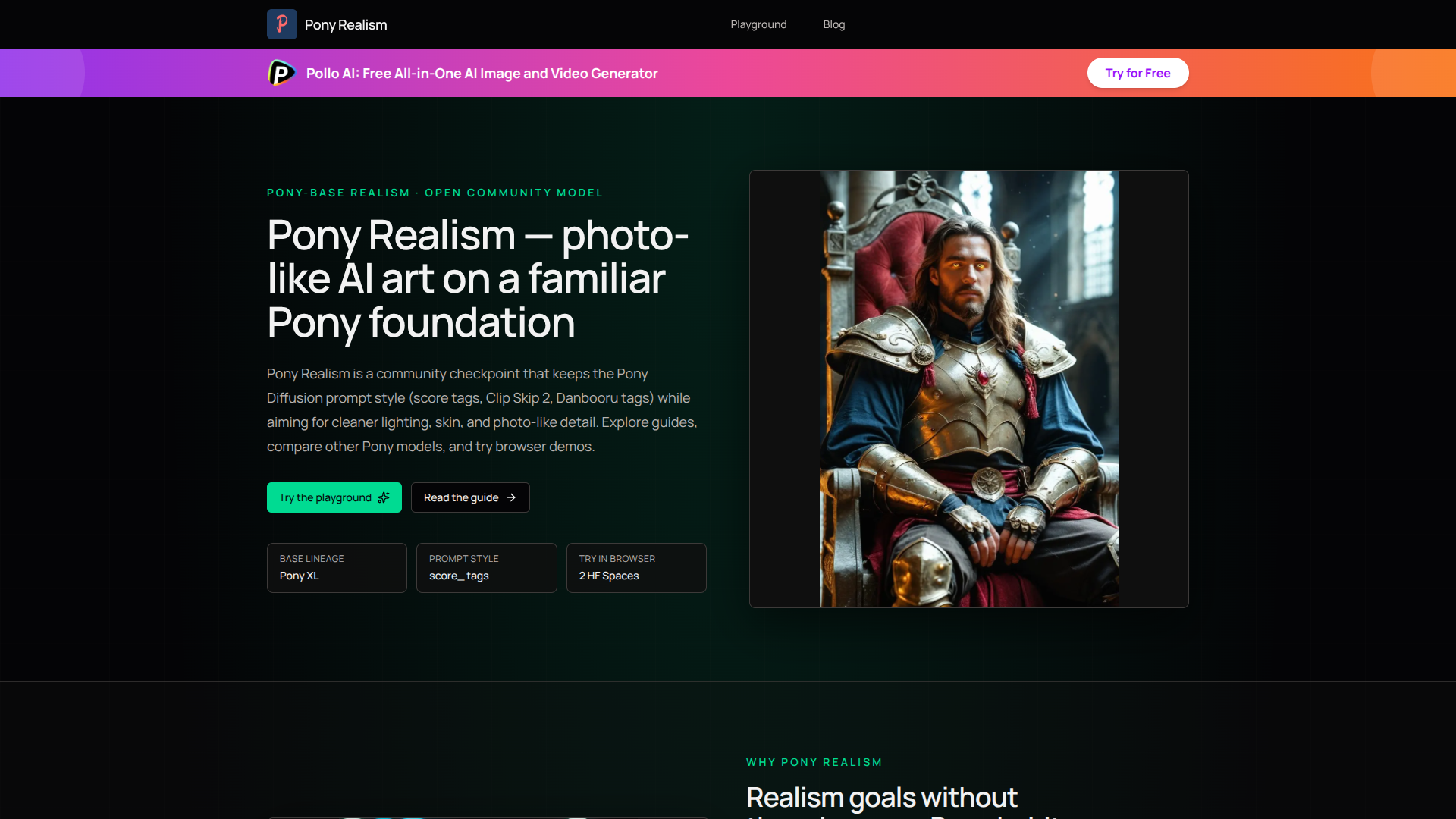Select the Try in Browser 2 HF Spaces card

tap(636, 568)
